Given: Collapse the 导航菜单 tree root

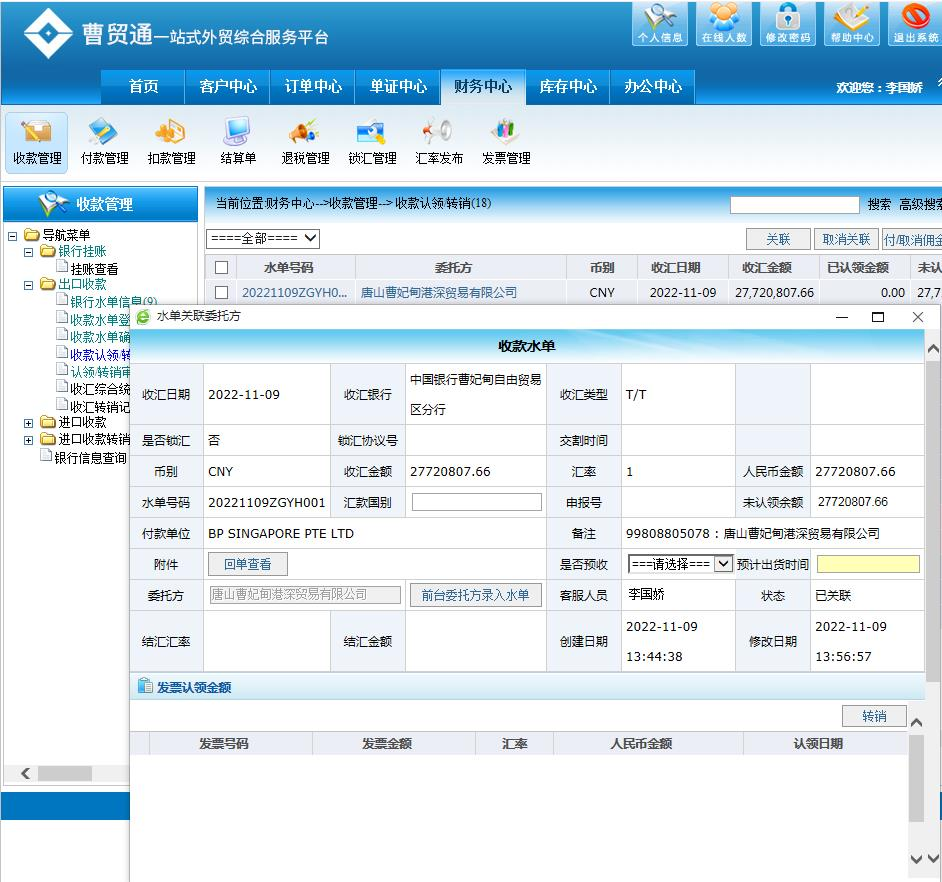Looking at the screenshot, I should tap(12, 236).
